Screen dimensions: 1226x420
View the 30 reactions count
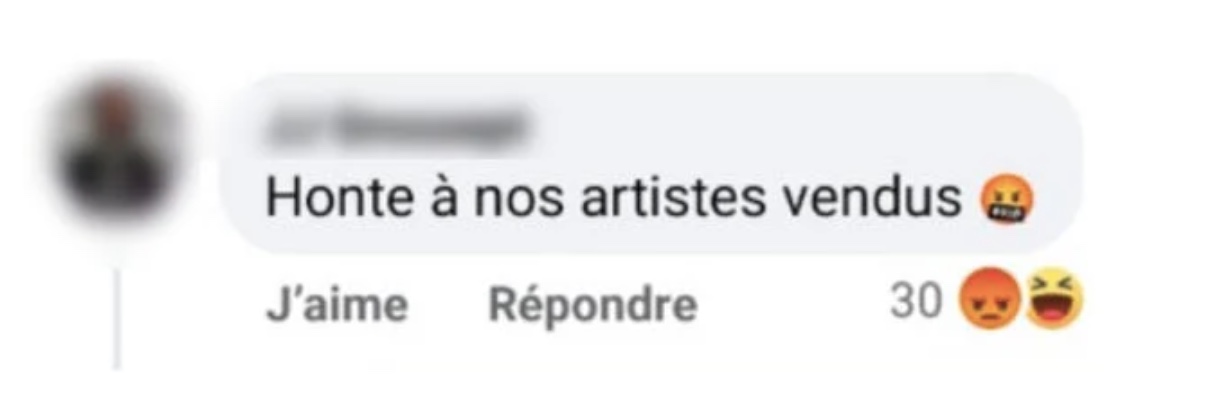[x=916, y=301]
